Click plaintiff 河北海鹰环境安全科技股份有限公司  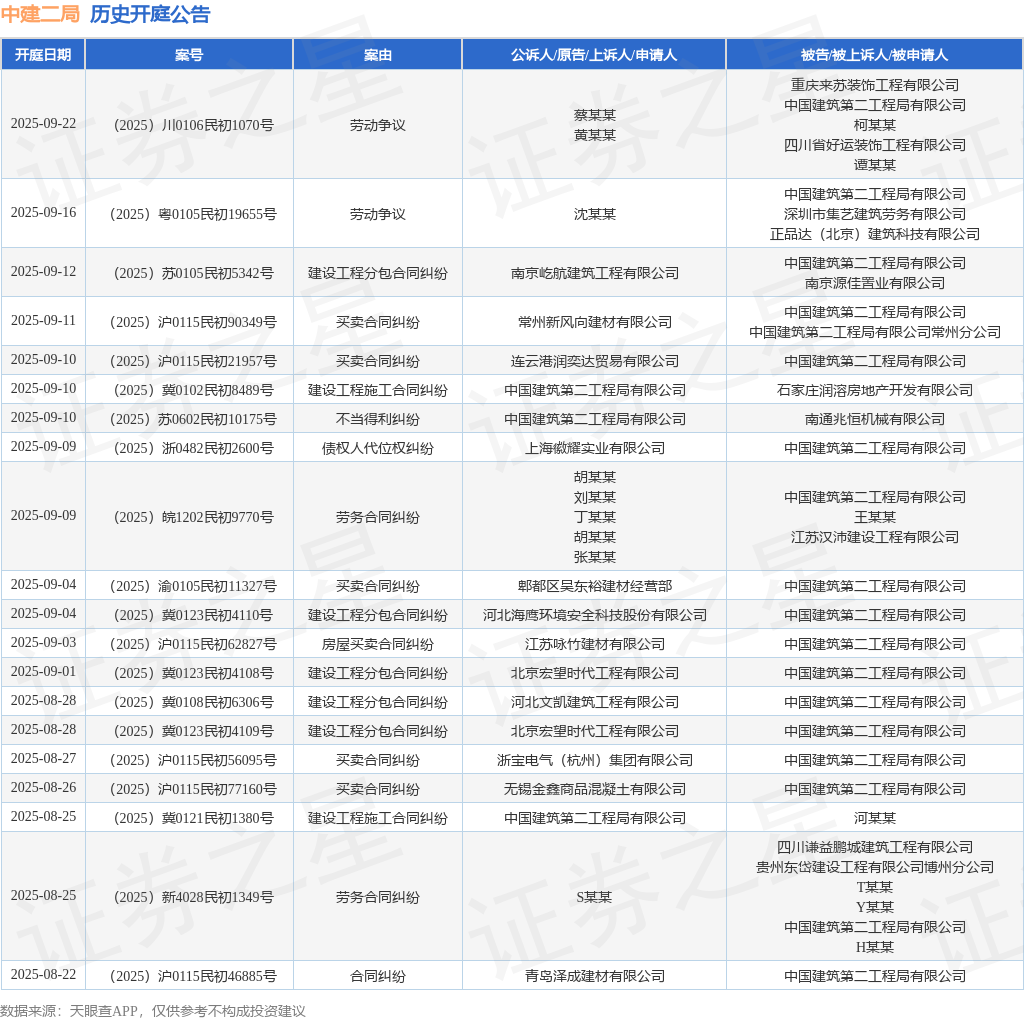point(595,615)
